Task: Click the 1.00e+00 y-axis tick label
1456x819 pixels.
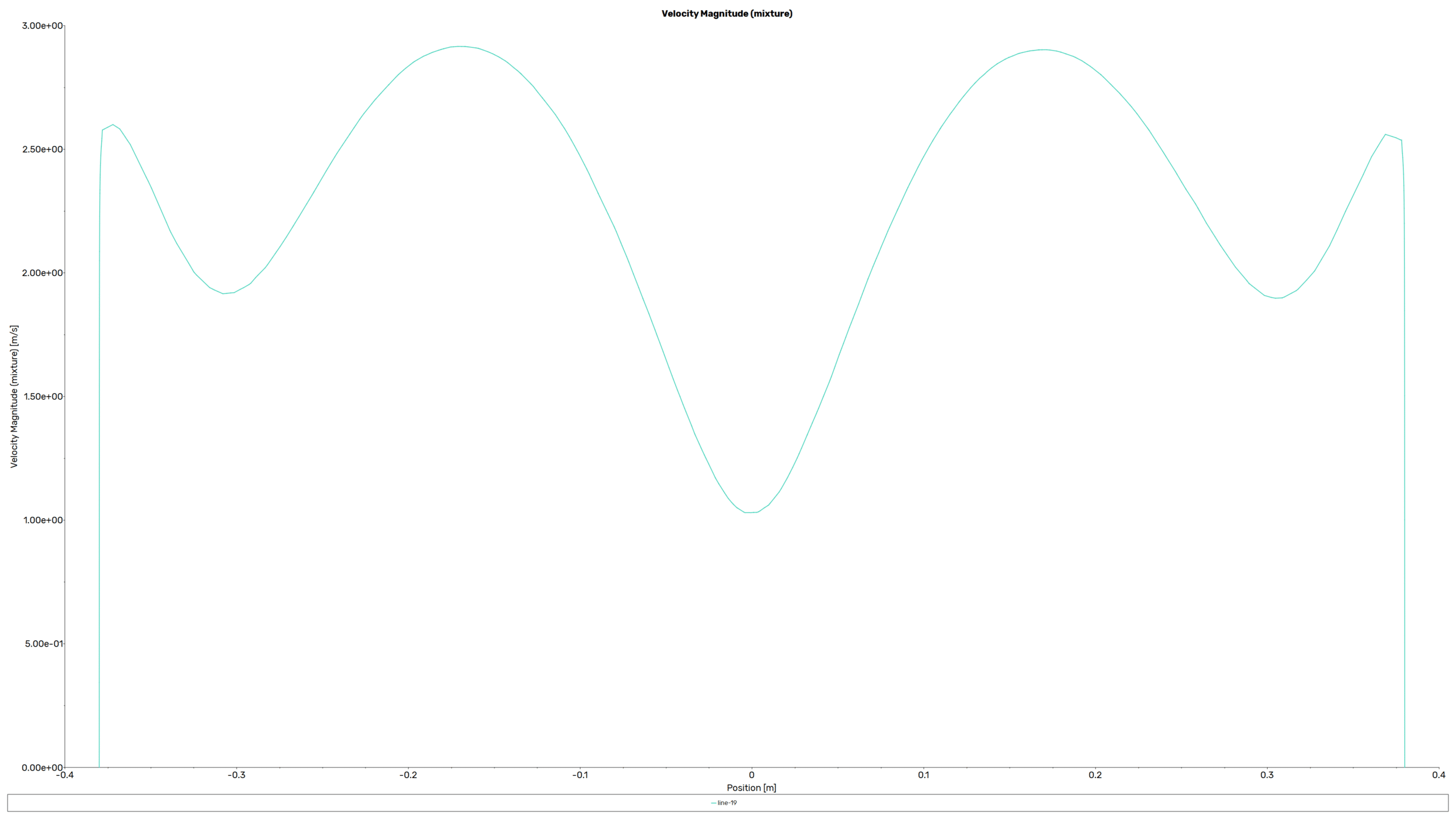Action: click(x=42, y=520)
